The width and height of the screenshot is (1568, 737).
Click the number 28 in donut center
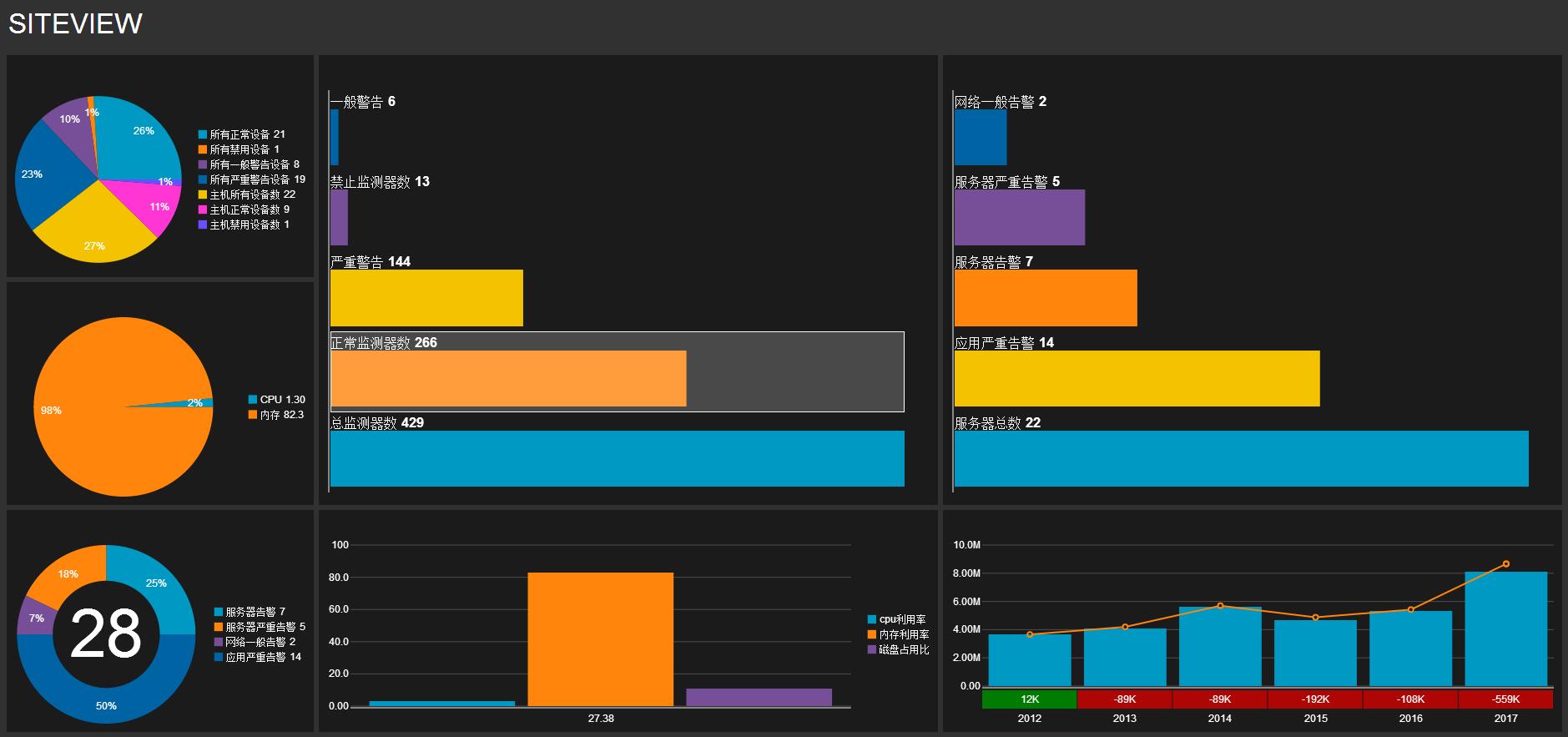pos(106,634)
